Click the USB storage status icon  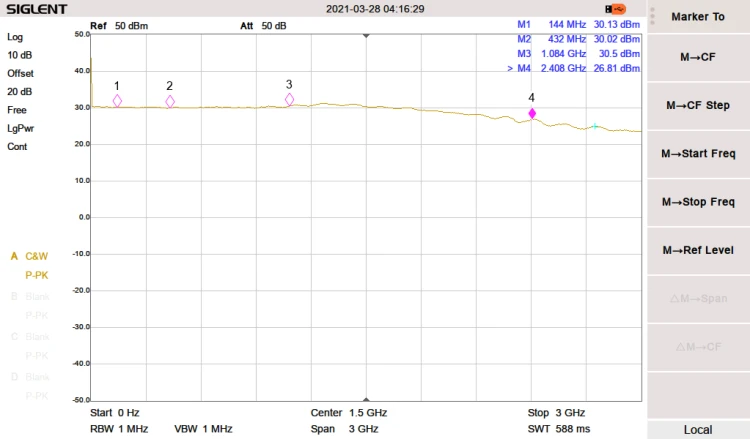click(616, 9)
